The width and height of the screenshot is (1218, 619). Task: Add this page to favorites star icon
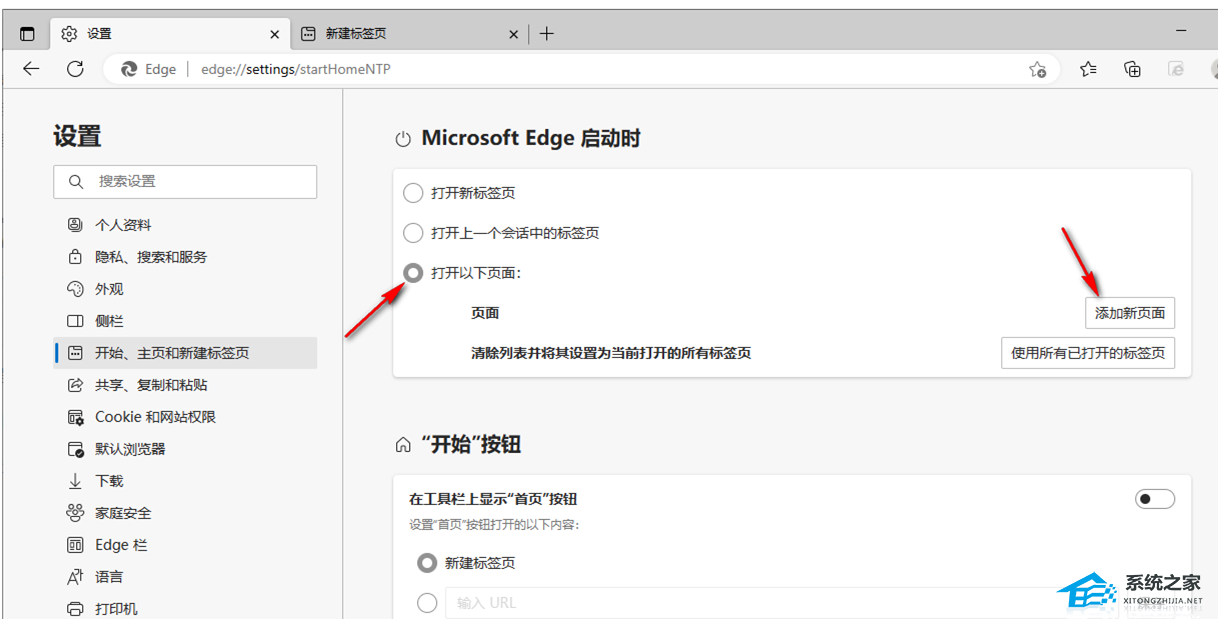coord(1038,69)
